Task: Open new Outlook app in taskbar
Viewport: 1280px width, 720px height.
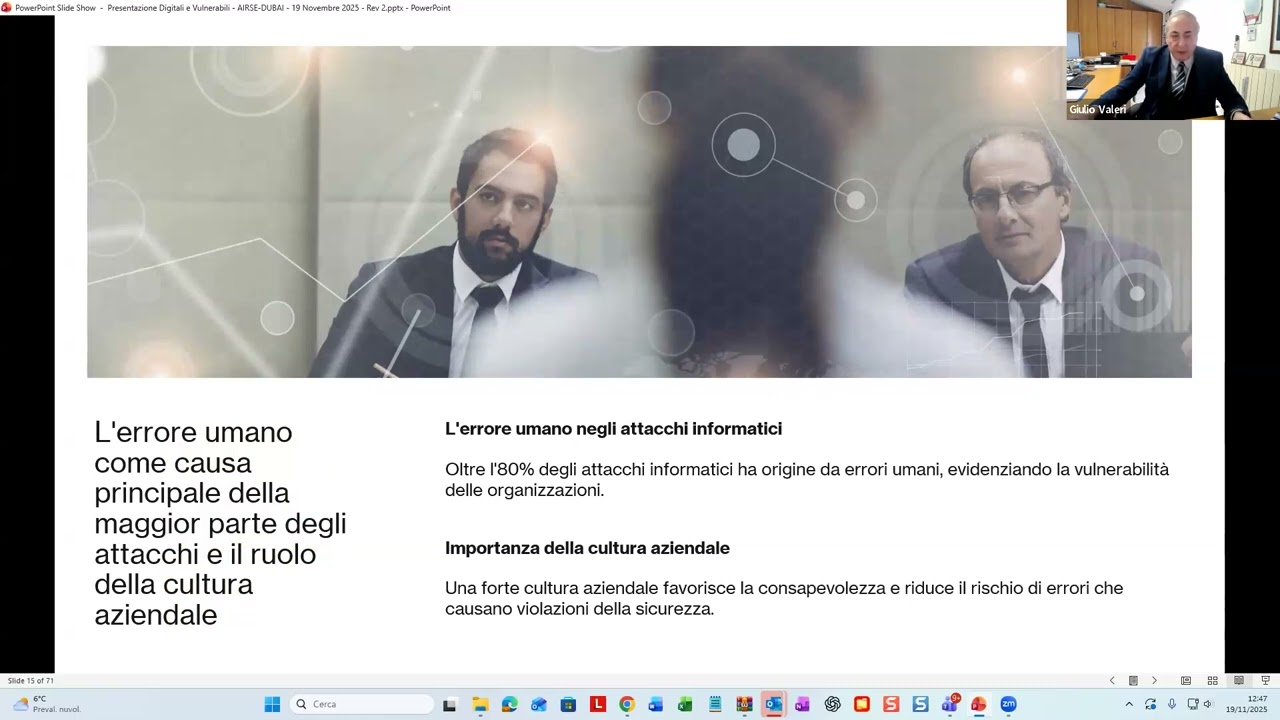Action: point(539,704)
